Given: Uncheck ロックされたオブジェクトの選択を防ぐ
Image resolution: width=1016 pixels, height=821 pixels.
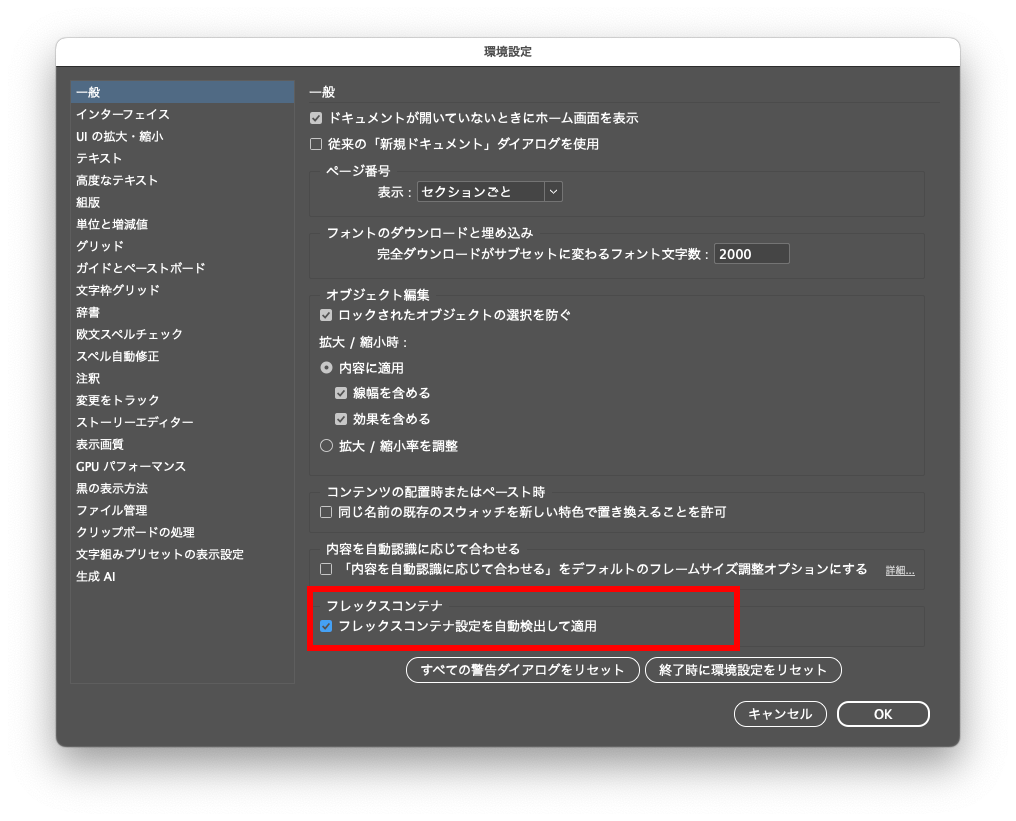Looking at the screenshot, I should coord(326,315).
